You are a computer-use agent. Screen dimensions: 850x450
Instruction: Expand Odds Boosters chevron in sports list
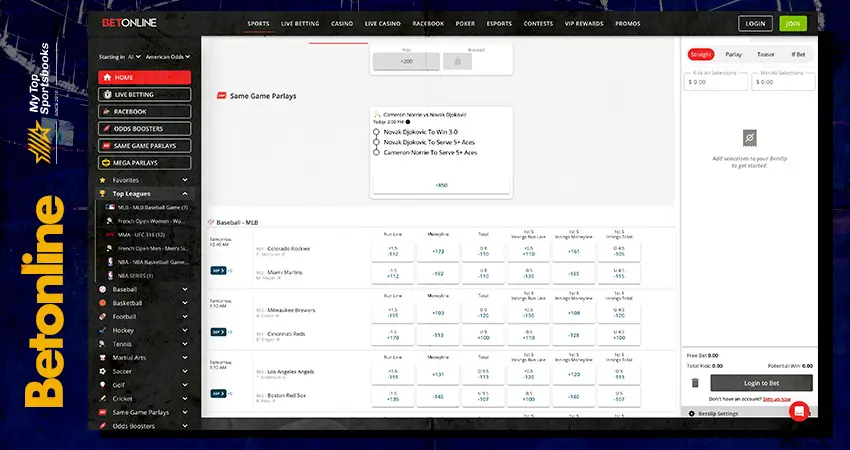point(185,426)
